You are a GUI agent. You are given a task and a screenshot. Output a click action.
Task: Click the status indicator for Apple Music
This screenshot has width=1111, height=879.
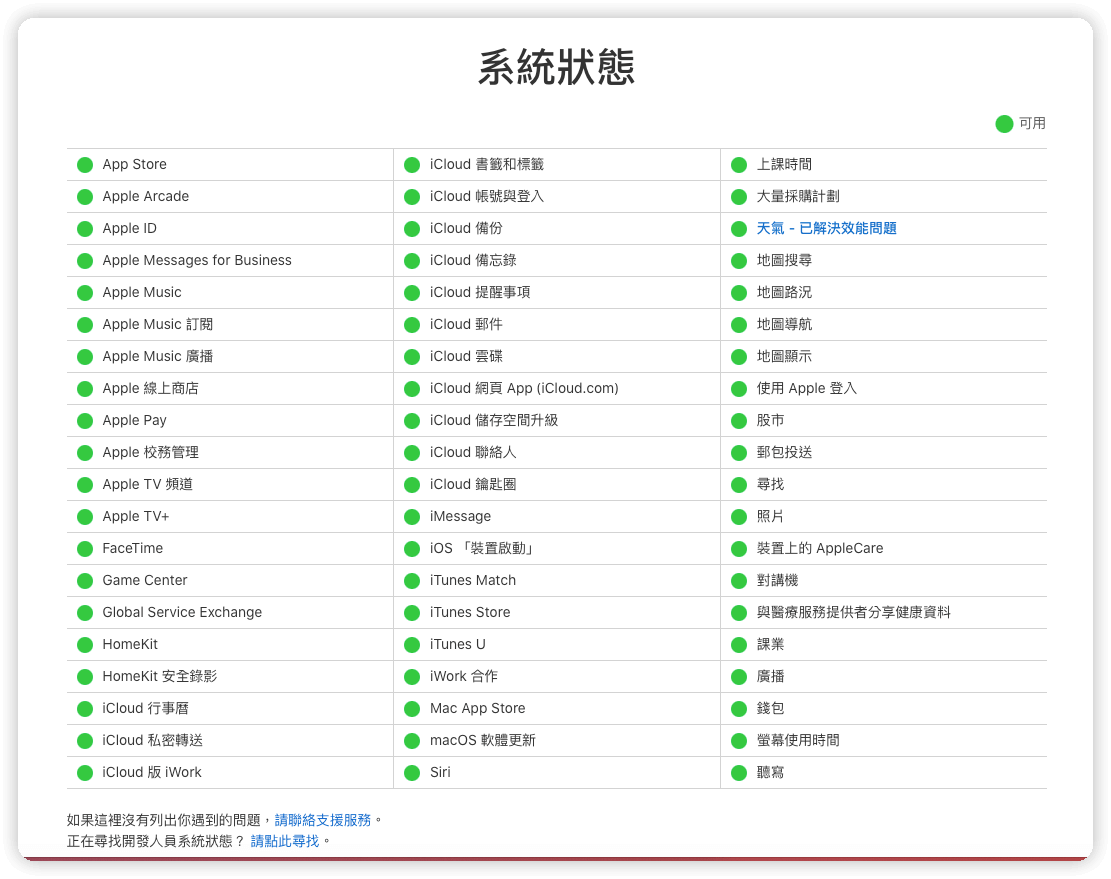click(x=85, y=293)
